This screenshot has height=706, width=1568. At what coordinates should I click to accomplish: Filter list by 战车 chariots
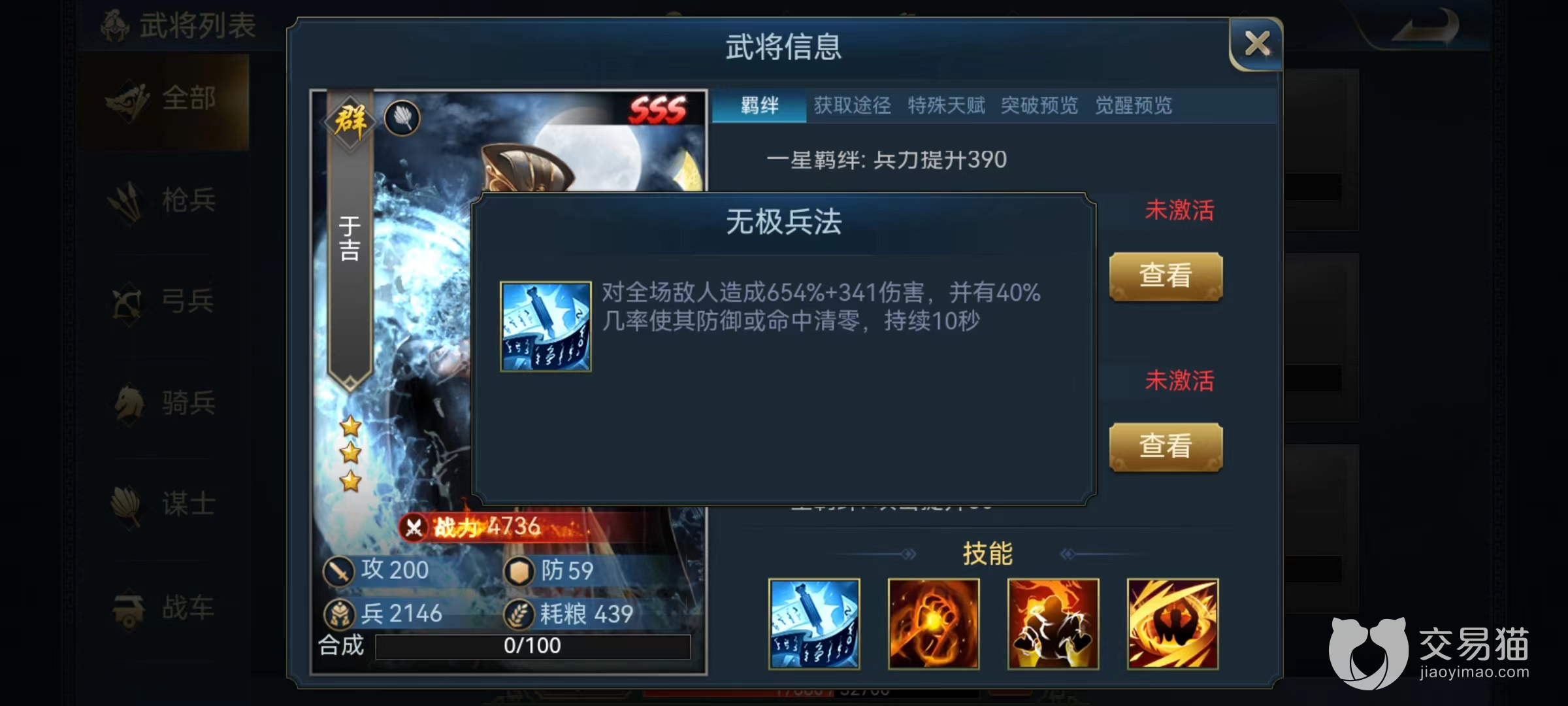pos(163,608)
